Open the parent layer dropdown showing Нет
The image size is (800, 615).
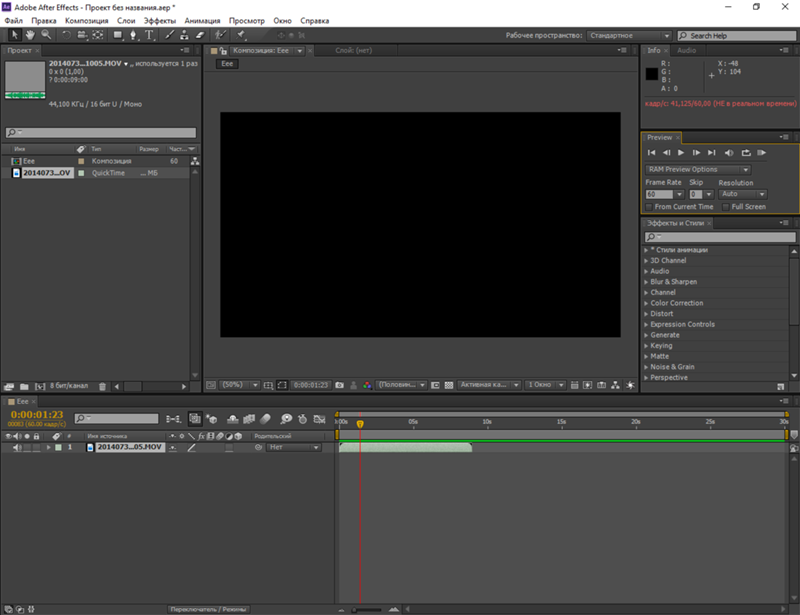tap(292, 447)
